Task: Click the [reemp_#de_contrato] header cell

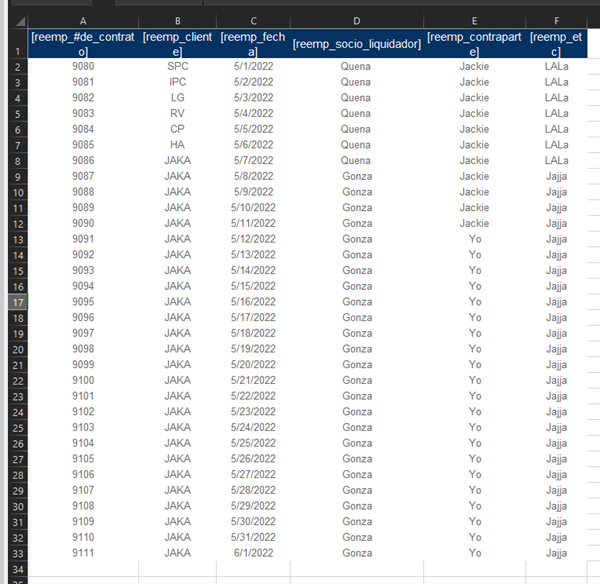Action: coord(83,44)
